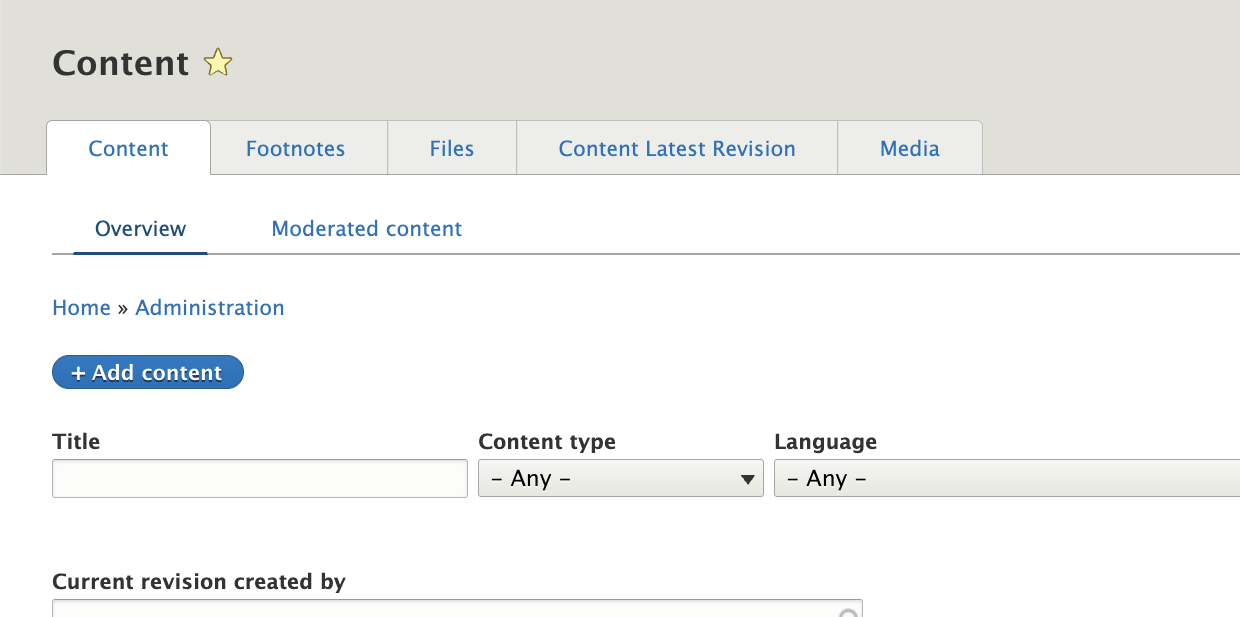The width and height of the screenshot is (1240, 617).
Task: Click the plus icon on the Add content button
Action: point(78,372)
